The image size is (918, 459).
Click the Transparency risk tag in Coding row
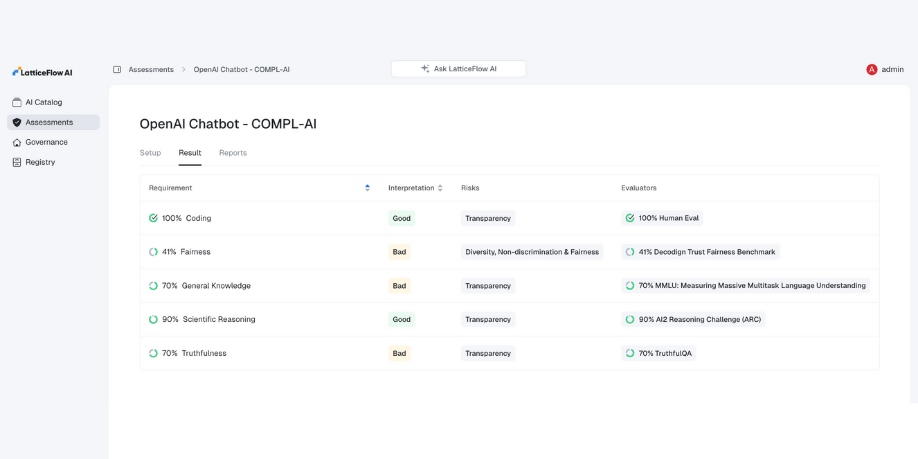(488, 218)
